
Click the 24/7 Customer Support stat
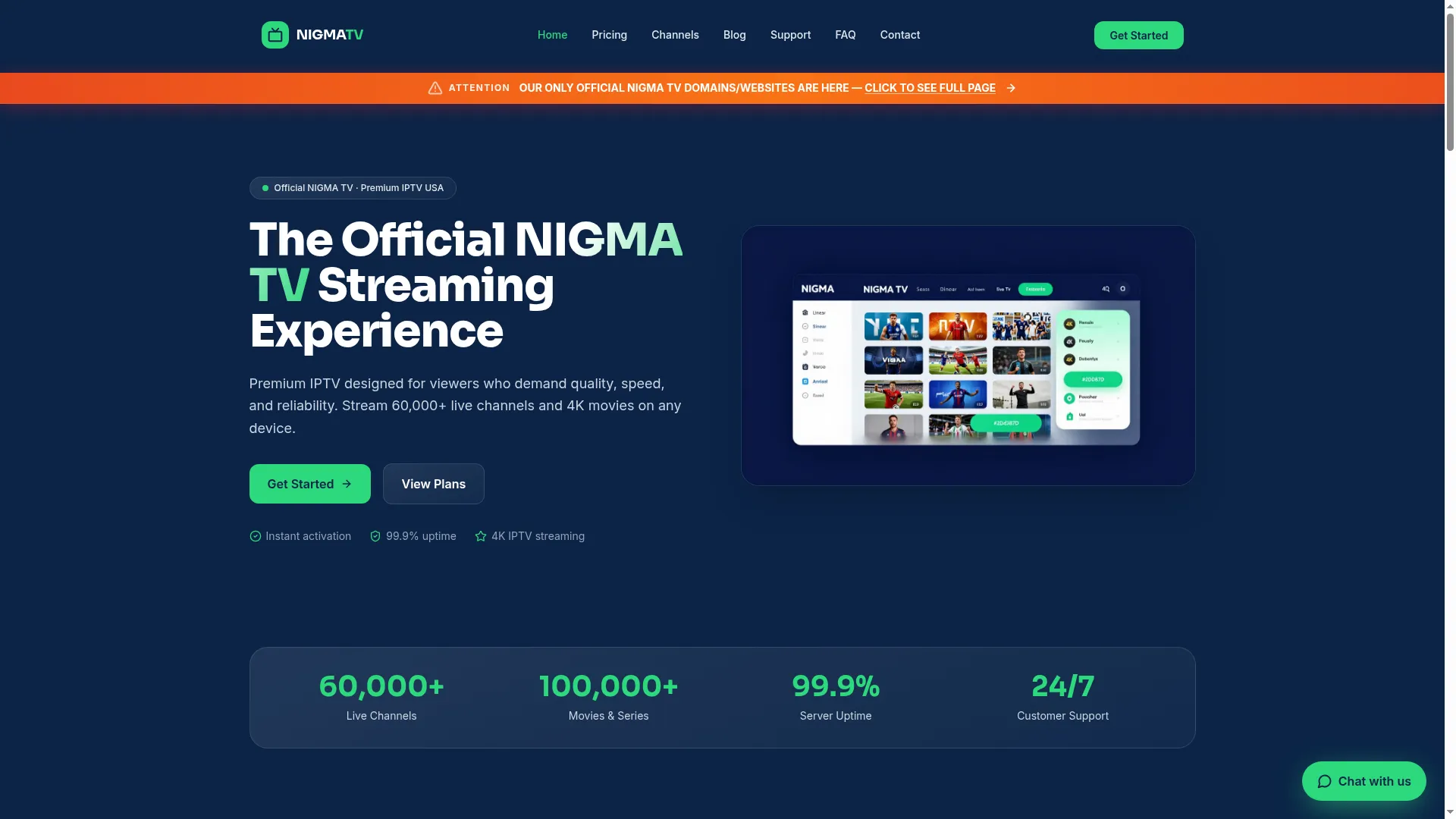tap(1062, 697)
